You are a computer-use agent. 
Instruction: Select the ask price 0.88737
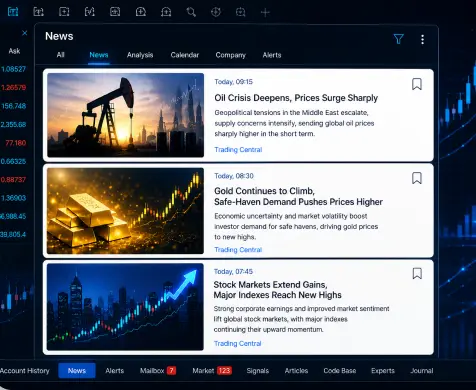click(13, 180)
